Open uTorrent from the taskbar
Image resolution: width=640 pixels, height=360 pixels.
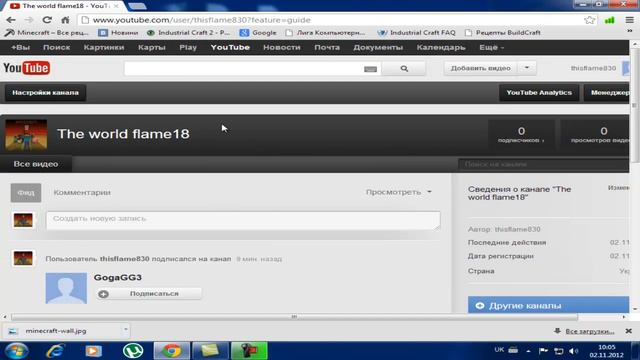(133, 351)
